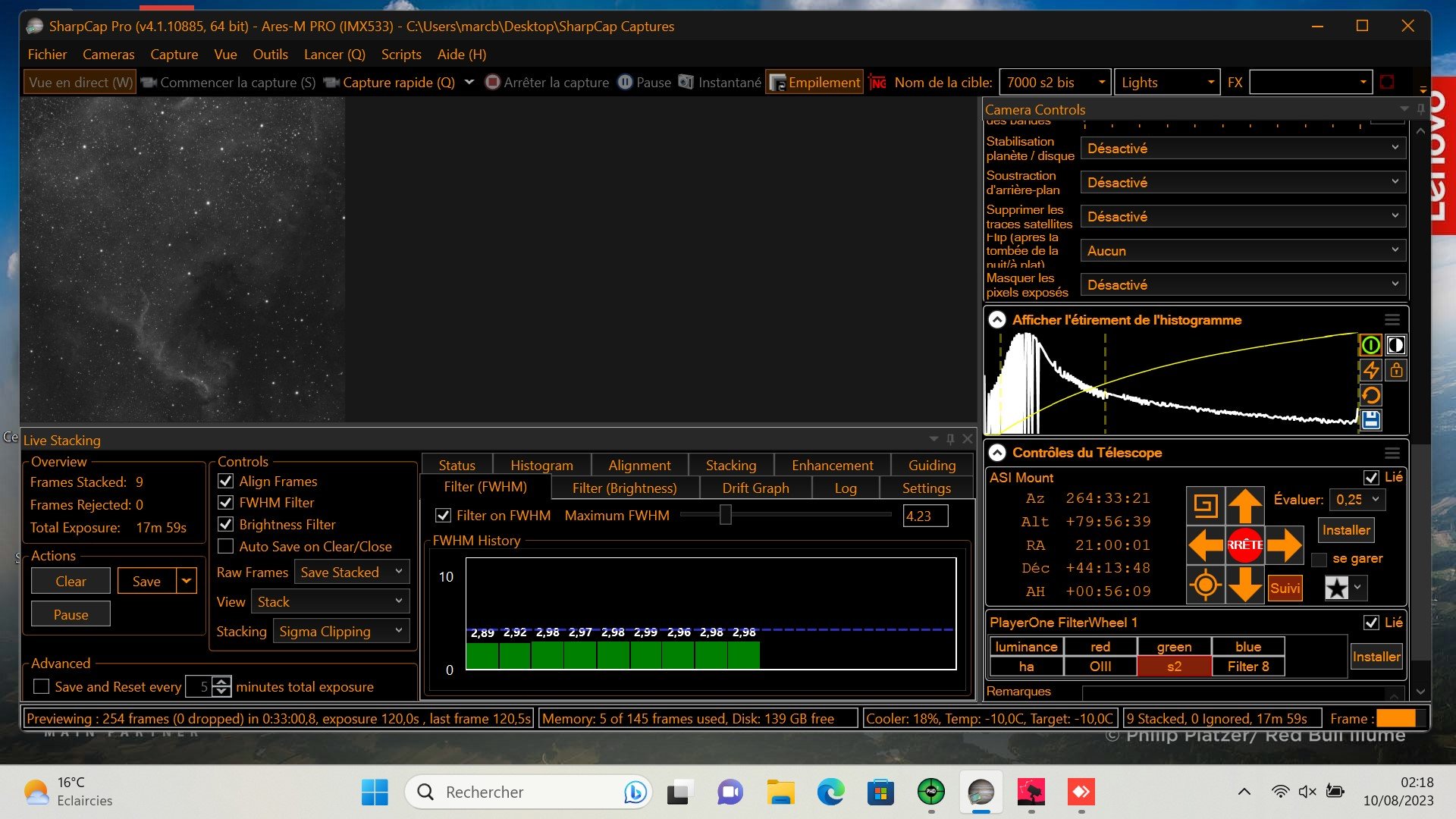1456x819 pixels.
Task: Click the Maximum FWHM slider handle
Action: coord(726,515)
